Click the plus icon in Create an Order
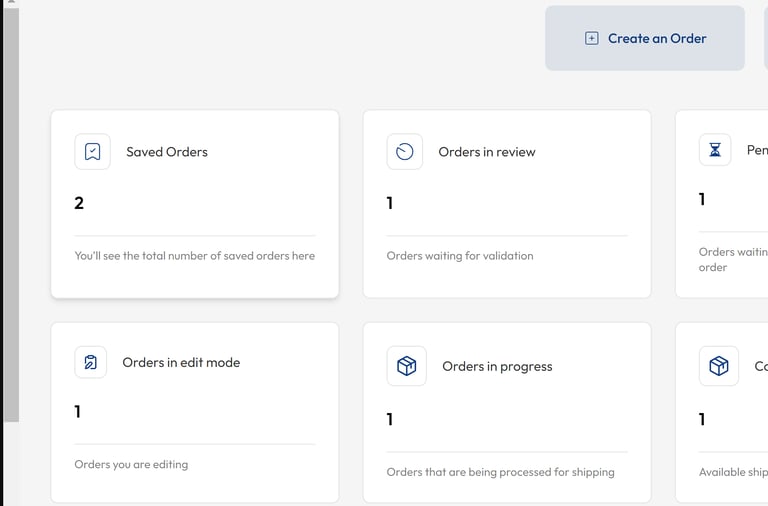The image size is (768, 506). pos(591,38)
